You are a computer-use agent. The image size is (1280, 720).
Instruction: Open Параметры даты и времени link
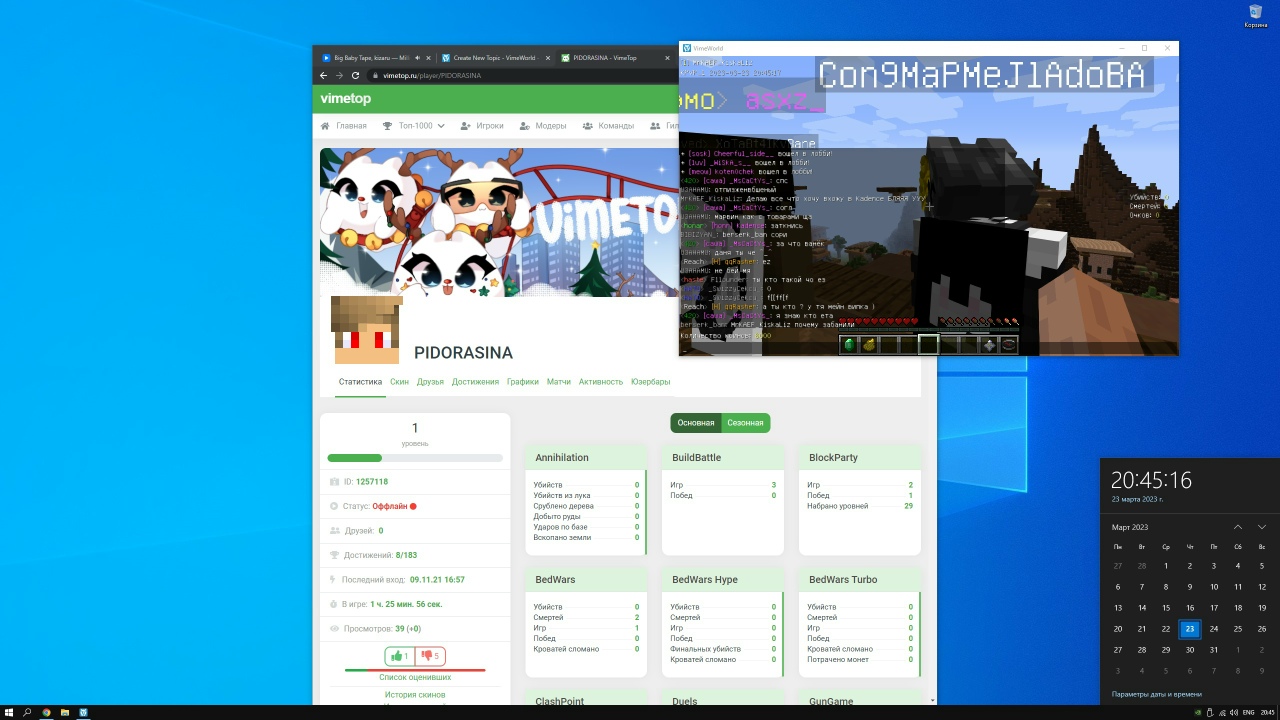[x=1157, y=694]
